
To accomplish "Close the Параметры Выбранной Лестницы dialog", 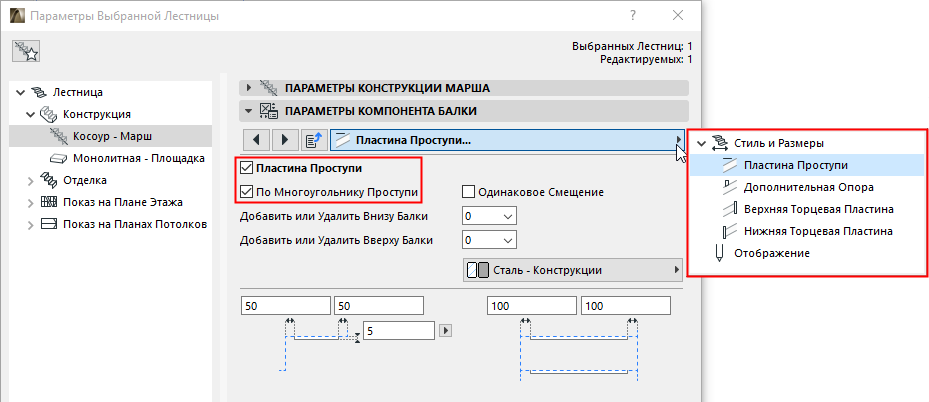I will coord(678,16).
